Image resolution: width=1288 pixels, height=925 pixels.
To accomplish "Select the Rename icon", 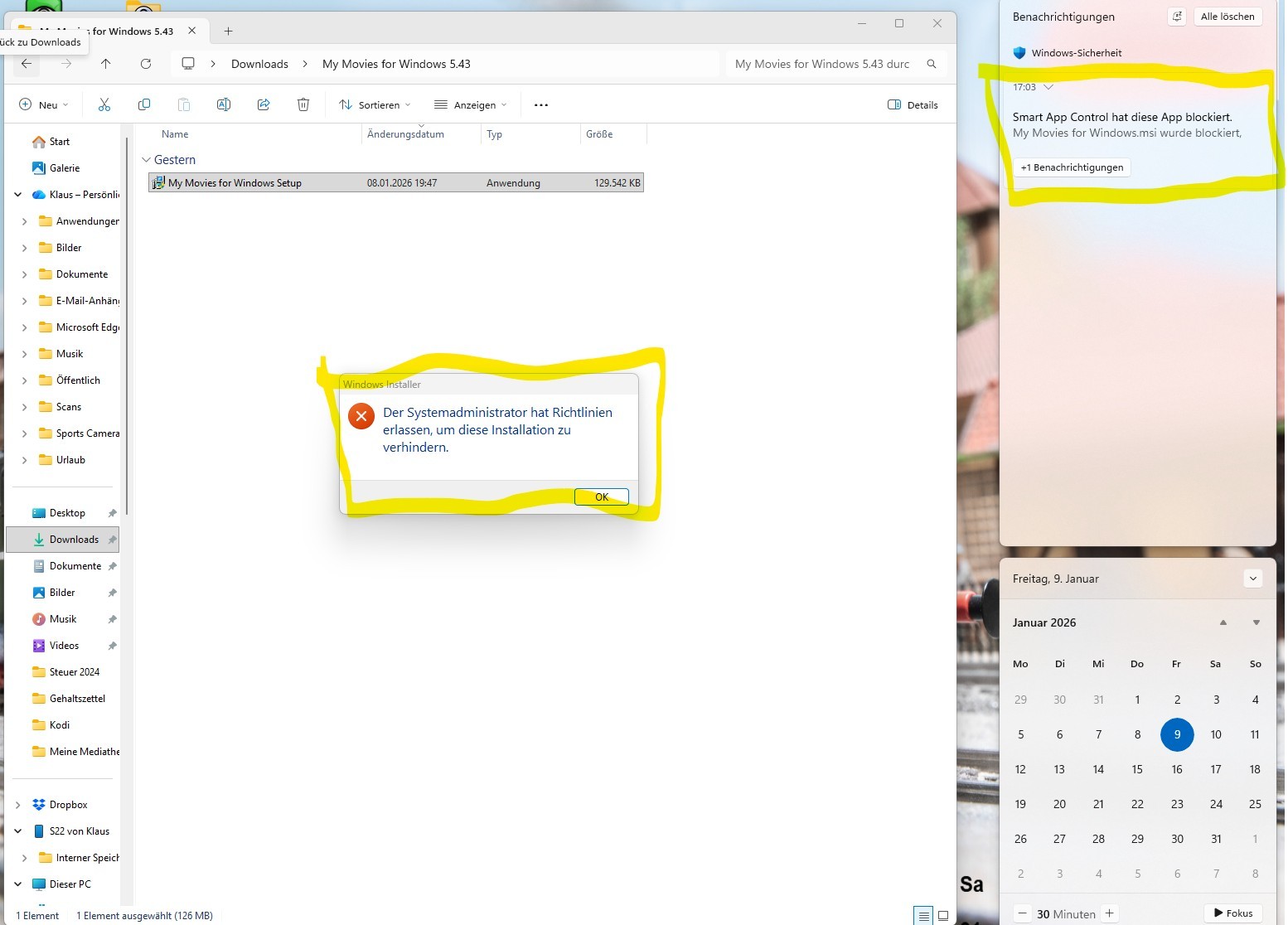I will (x=223, y=104).
